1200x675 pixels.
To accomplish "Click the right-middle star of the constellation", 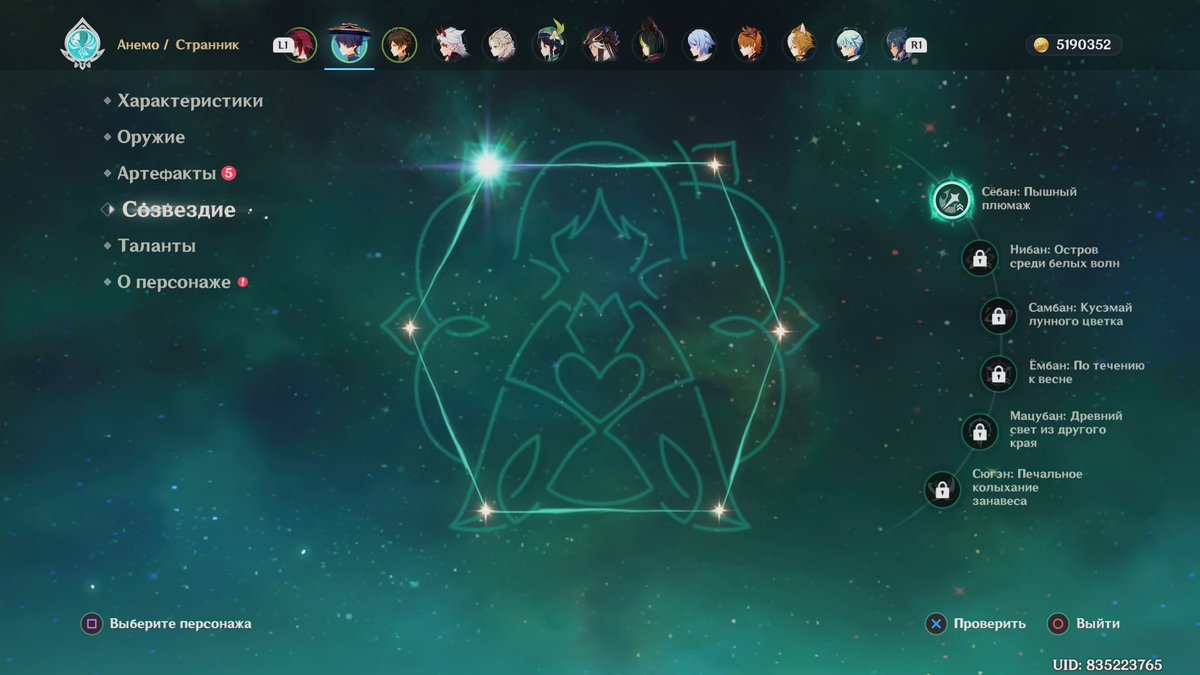I will point(780,330).
